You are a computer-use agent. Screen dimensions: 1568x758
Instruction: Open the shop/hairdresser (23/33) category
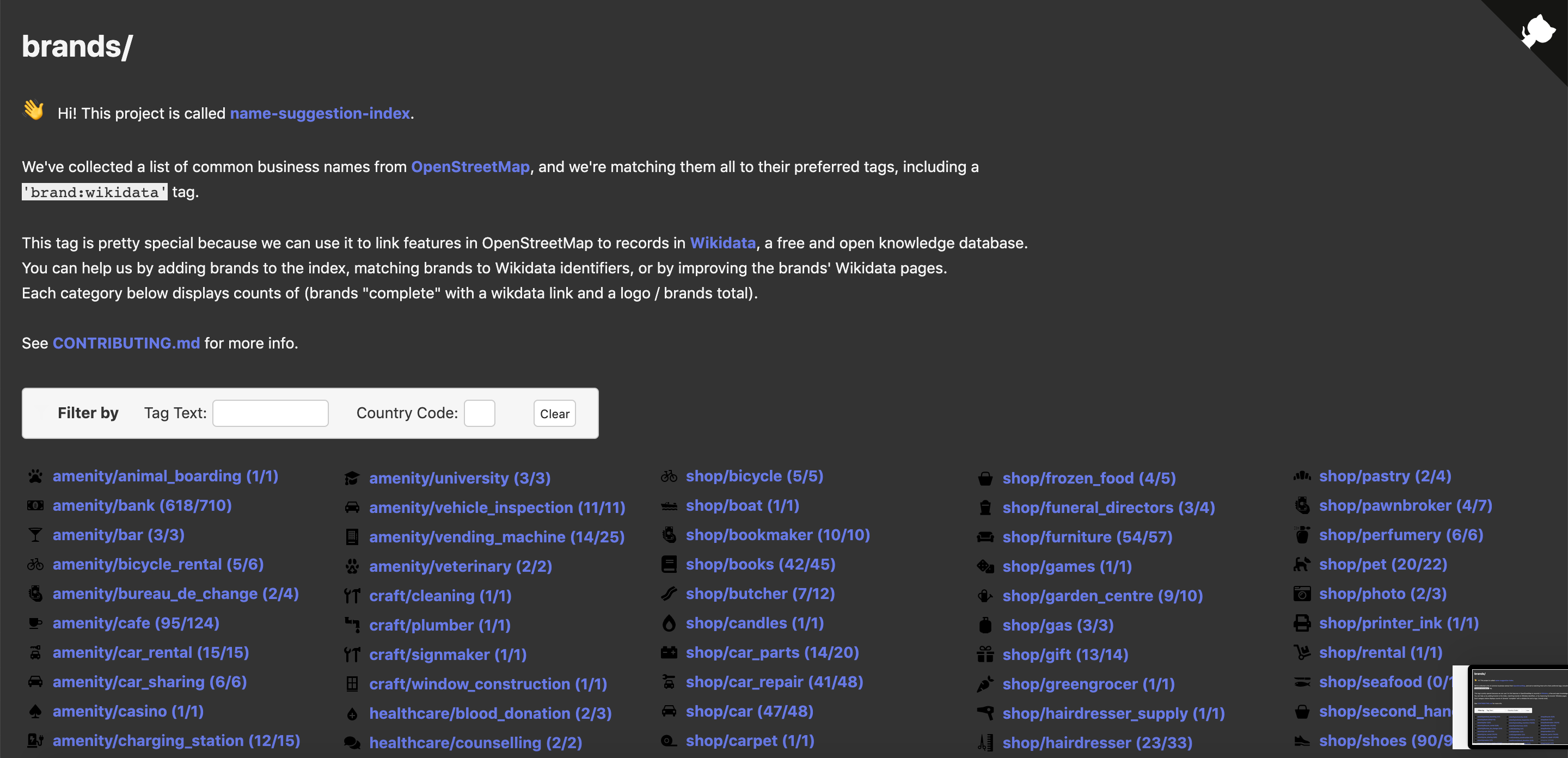click(1098, 743)
